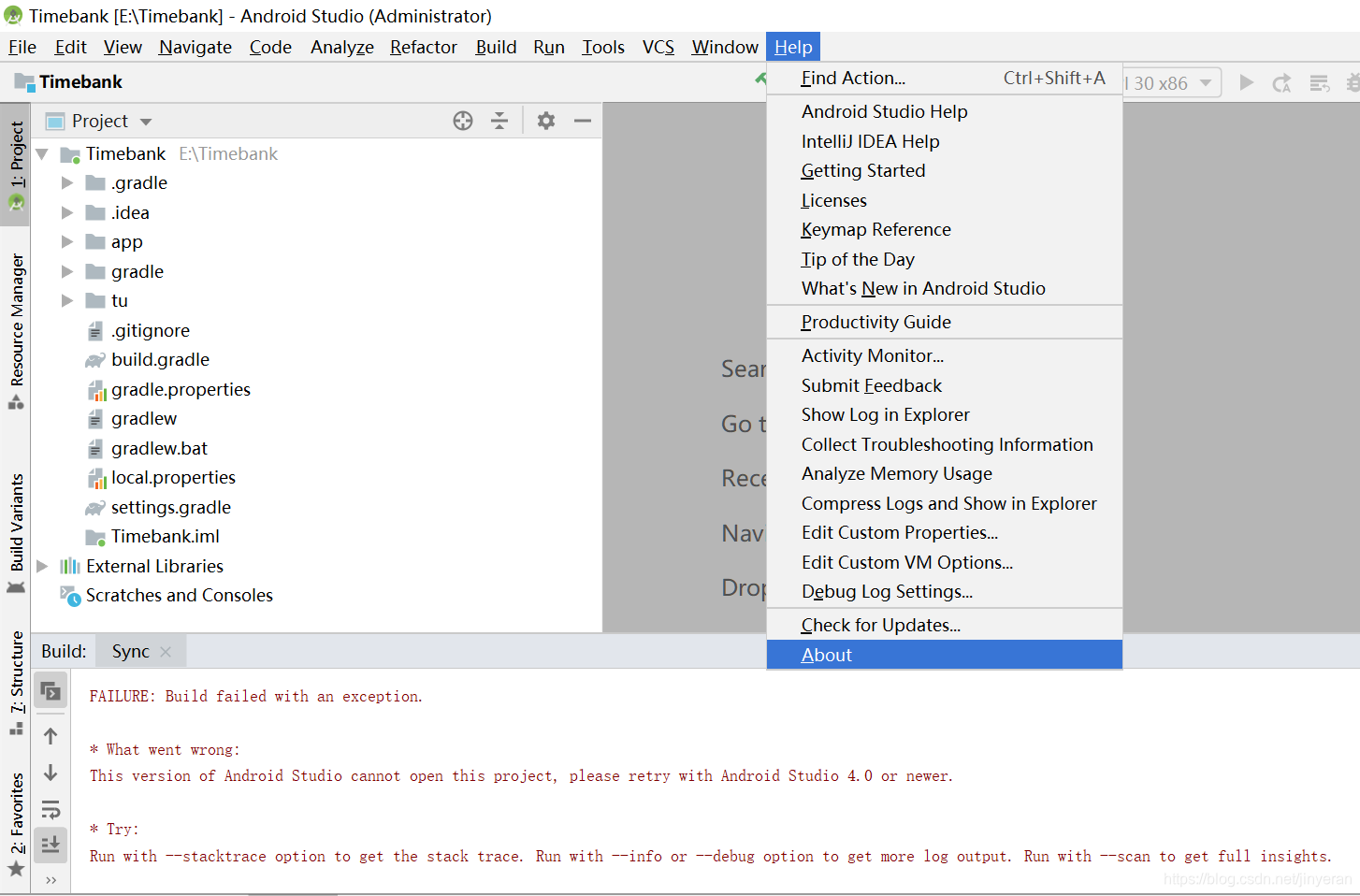Expand more Build toolbar options chevron
1360x896 pixels.
[x=51, y=880]
